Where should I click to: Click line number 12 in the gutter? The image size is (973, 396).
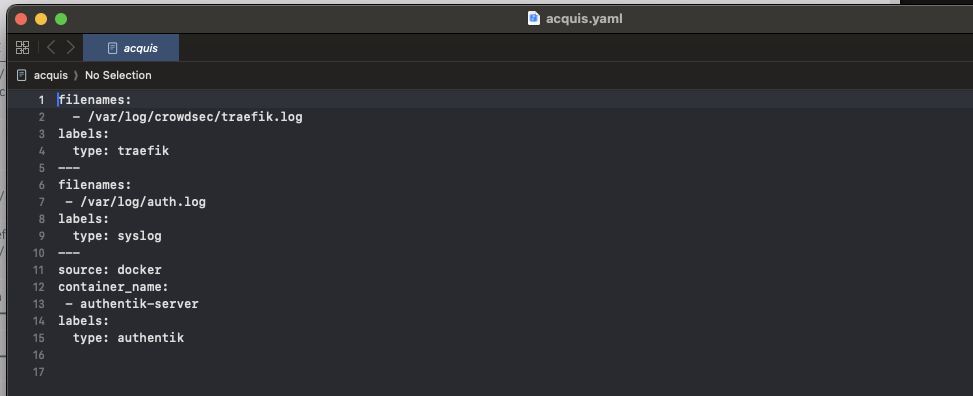(x=38, y=287)
